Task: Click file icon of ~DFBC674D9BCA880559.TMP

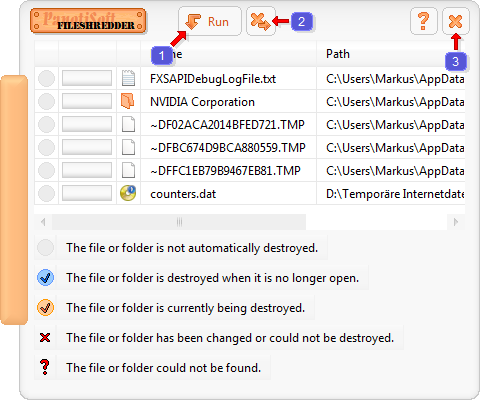Action: (x=128, y=147)
